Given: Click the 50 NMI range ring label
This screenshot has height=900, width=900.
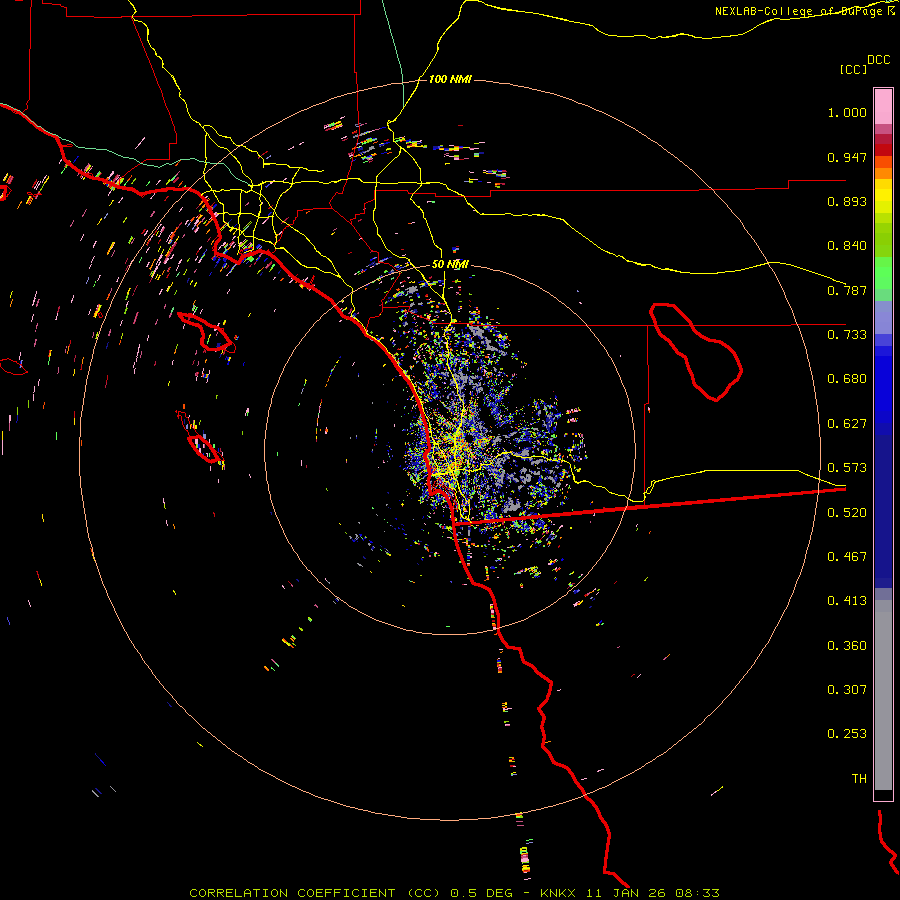Looking at the screenshot, I should tap(450, 265).
